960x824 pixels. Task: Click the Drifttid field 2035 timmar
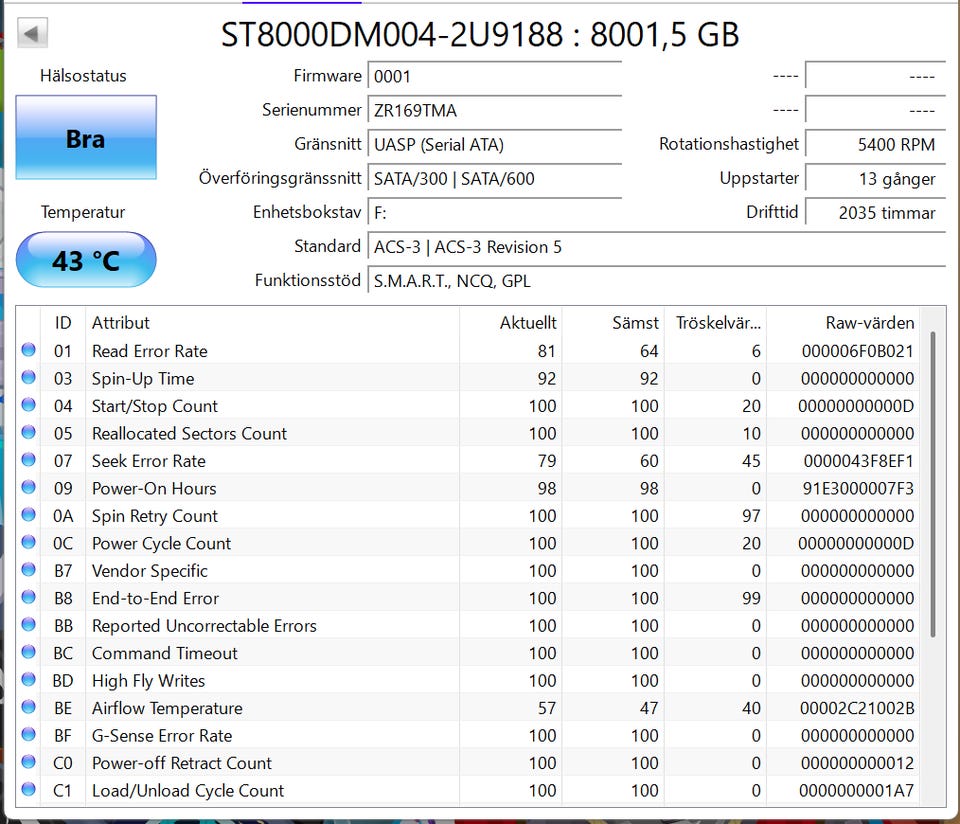click(874, 212)
